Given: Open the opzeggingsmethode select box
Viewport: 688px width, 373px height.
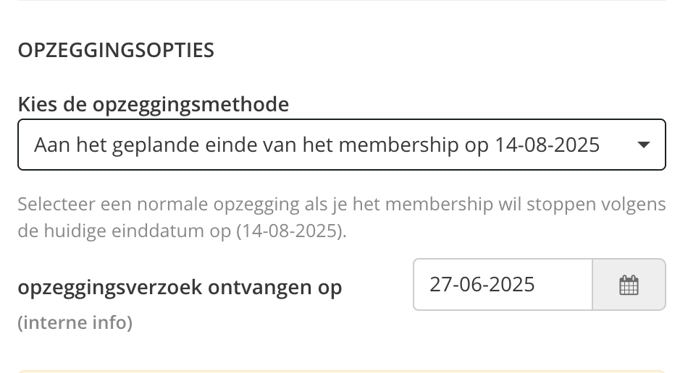Looking at the screenshot, I should click(x=342, y=144).
